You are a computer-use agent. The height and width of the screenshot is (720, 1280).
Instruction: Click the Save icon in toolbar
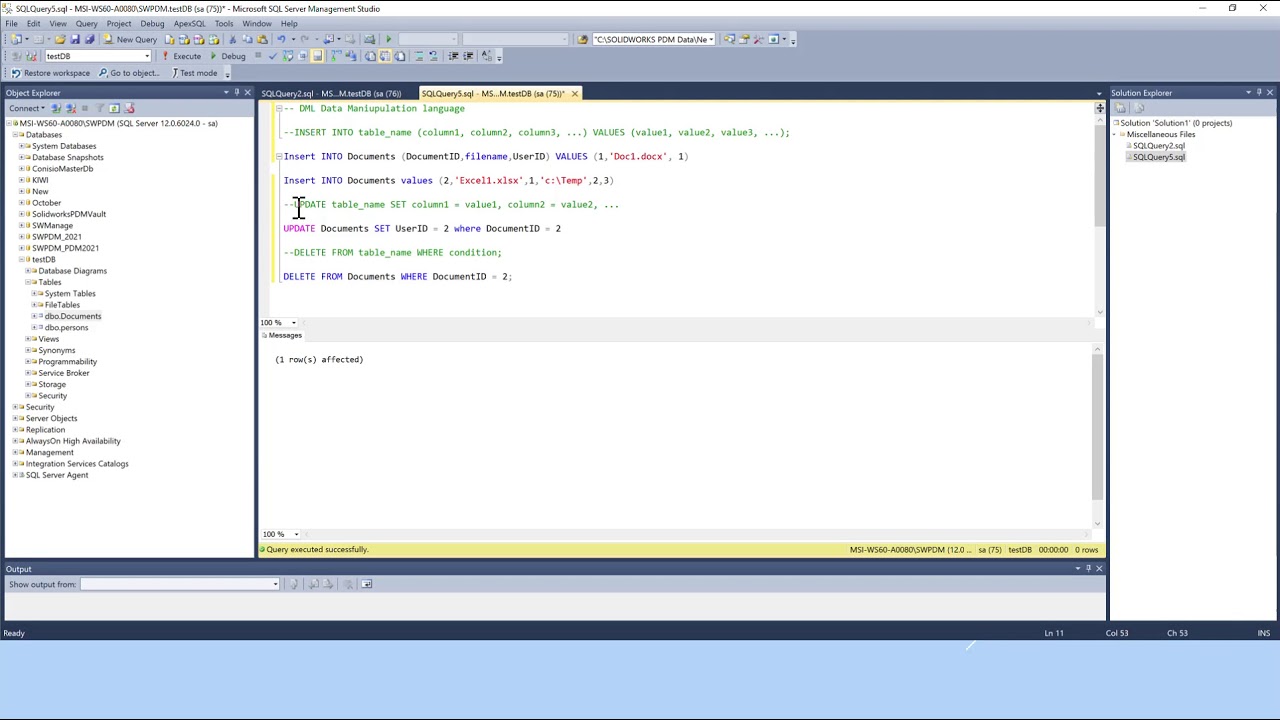coord(75,39)
